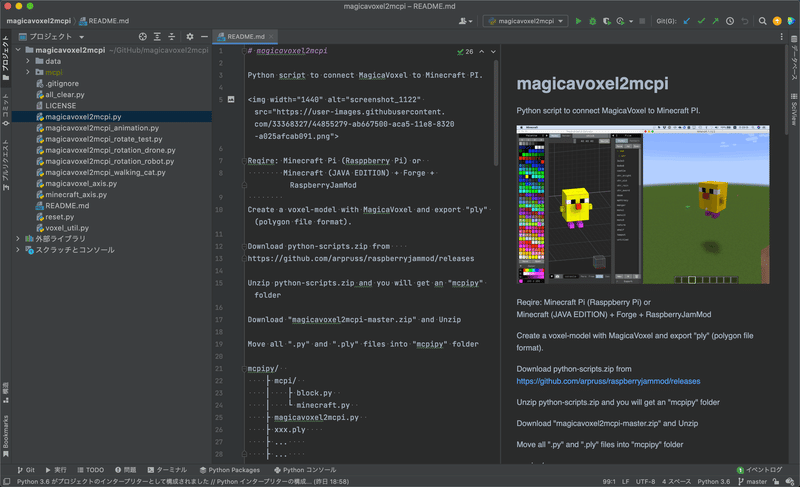Click the master Git branch widget
This screenshot has height=487, width=800.
752,481
